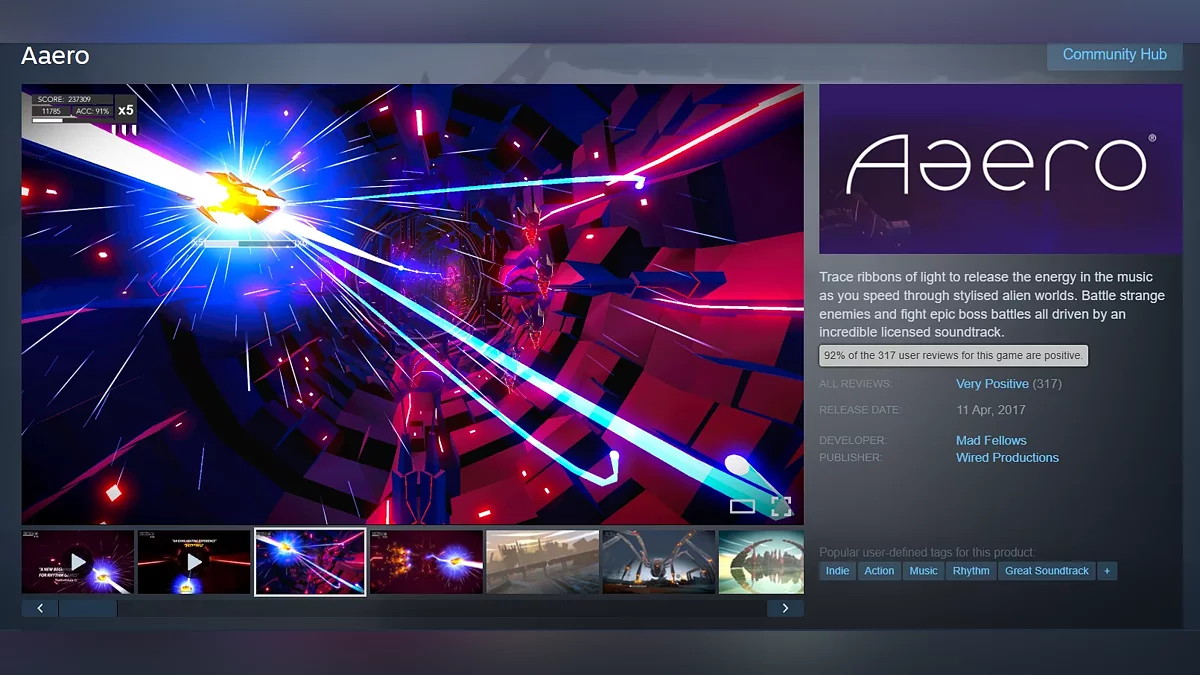The height and width of the screenshot is (675, 1200).
Task: Open publisher Wired Productions link
Action: (x=1007, y=457)
